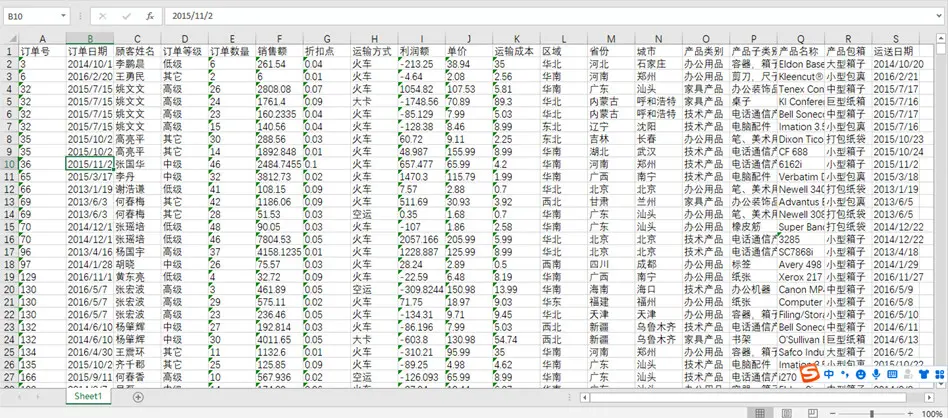The width and height of the screenshot is (948, 418).
Task: Select the cell with city 海口
Action: click(x=658, y=289)
